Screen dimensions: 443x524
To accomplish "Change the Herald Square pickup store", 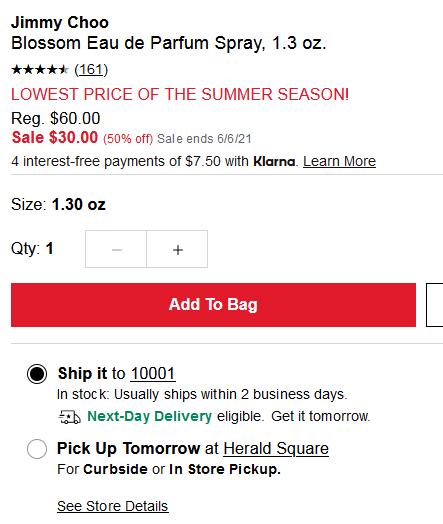I will [276, 448].
